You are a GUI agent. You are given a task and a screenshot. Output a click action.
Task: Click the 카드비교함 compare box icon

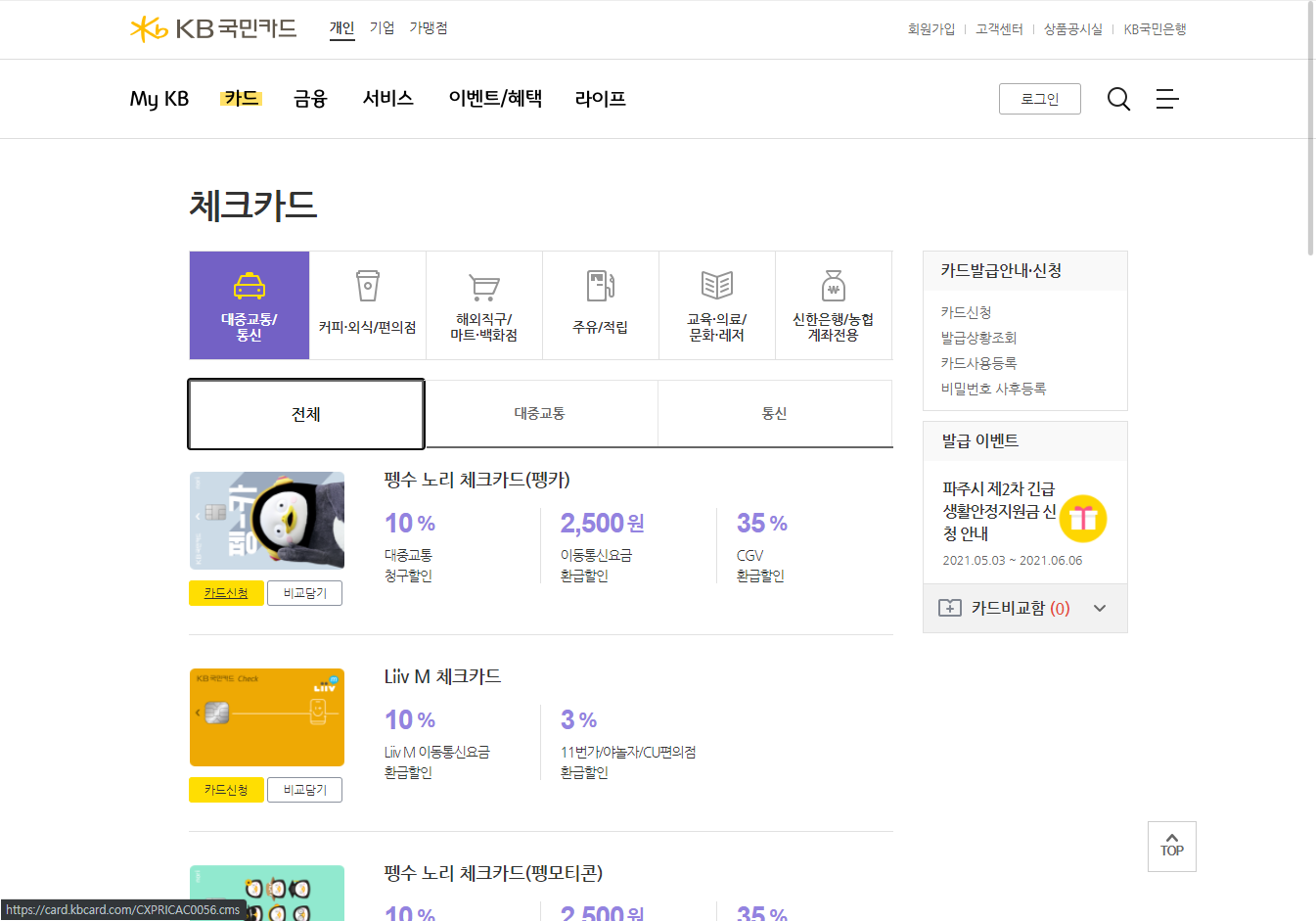click(950, 608)
